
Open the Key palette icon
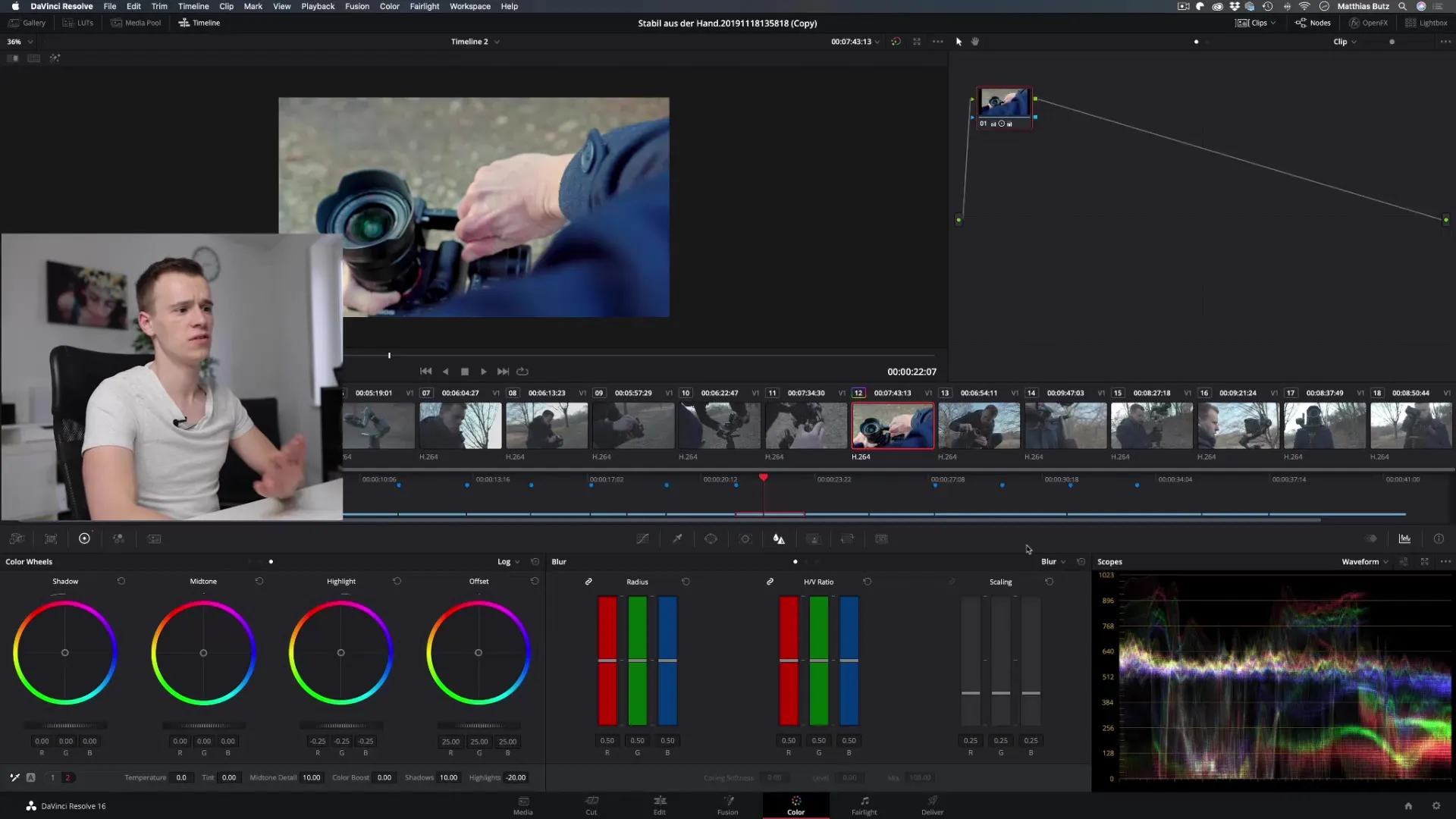(813, 538)
